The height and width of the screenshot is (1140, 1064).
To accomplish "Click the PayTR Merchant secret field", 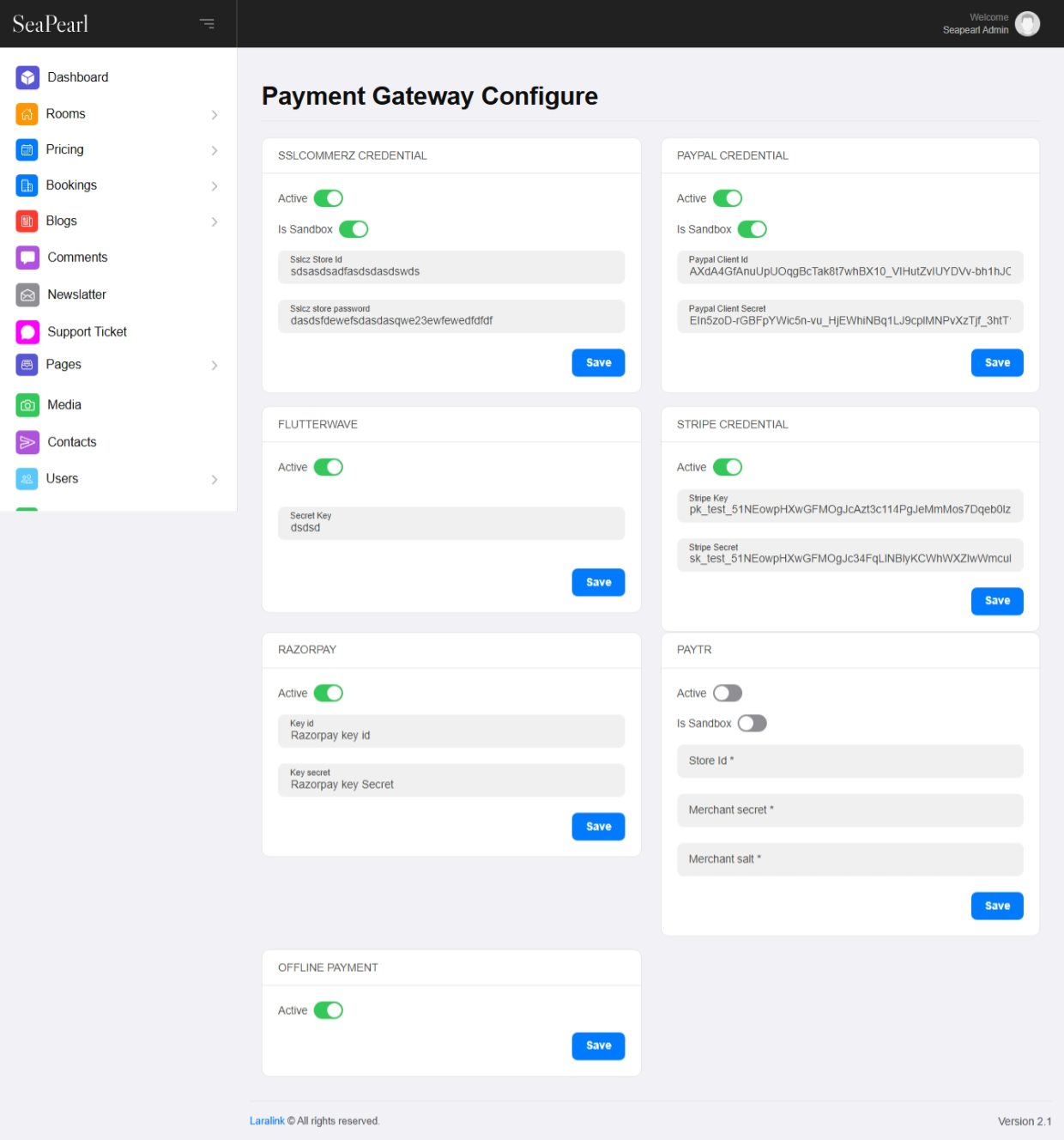I will (849, 810).
